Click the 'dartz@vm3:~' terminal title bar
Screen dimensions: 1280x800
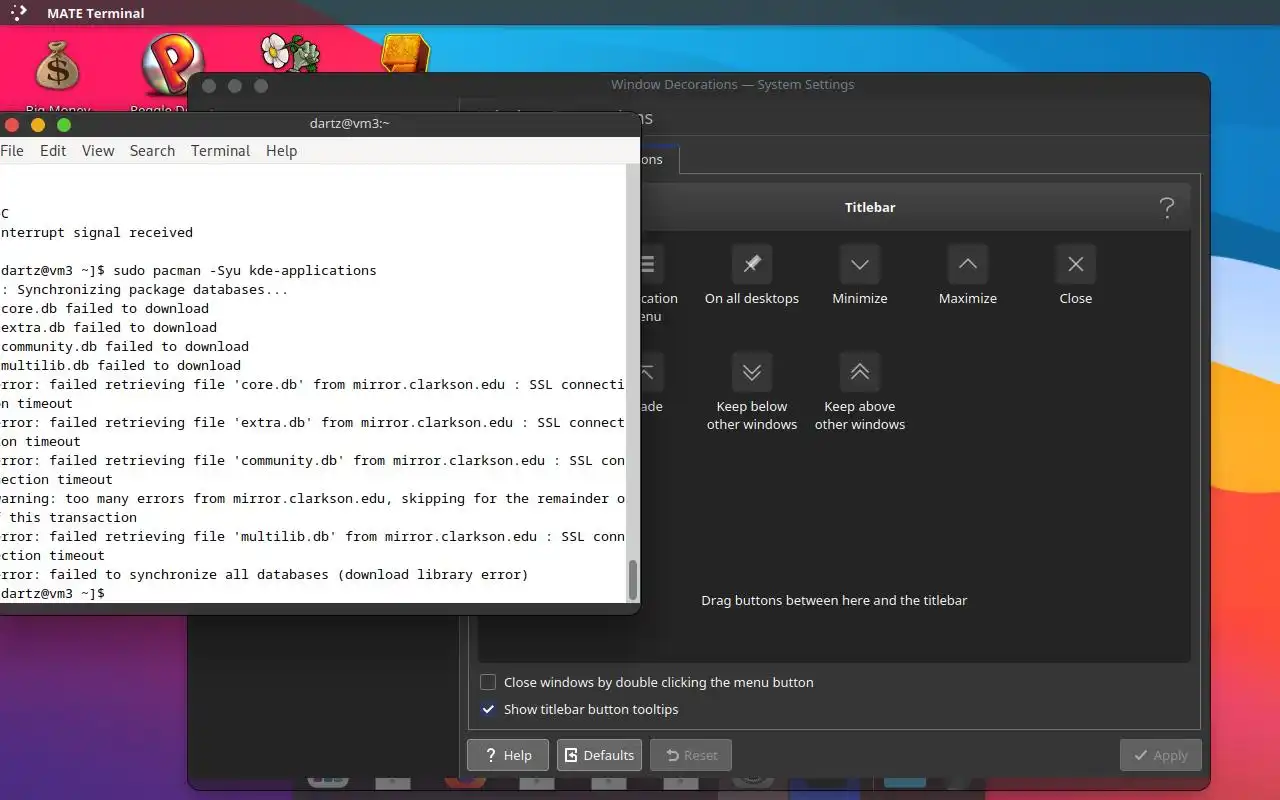coord(349,124)
